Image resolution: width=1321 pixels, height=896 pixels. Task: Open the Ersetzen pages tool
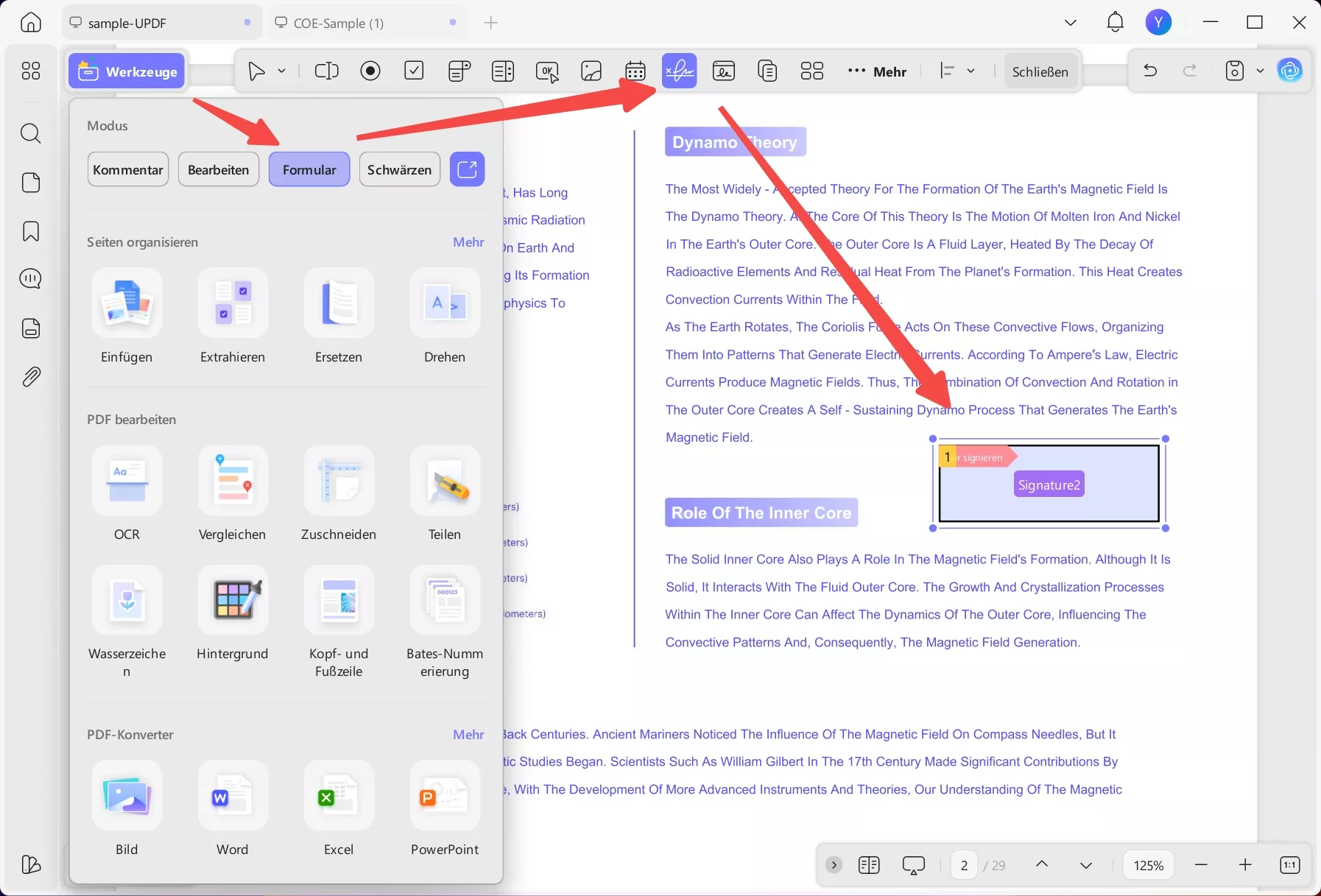click(x=339, y=317)
